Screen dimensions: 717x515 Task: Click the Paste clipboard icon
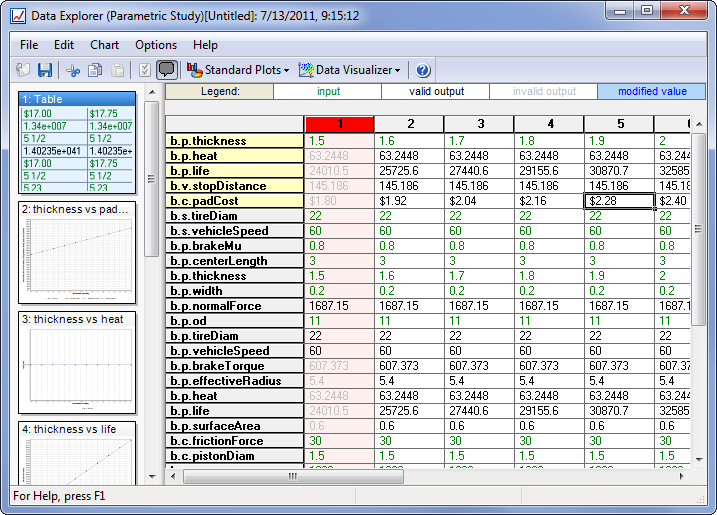118,70
